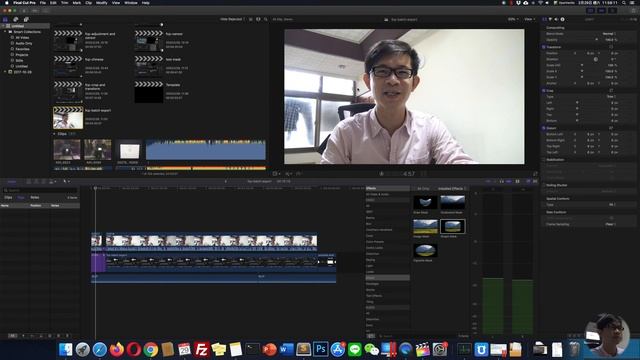Open the Photos and Audio sidebar icon
This screenshot has height=360, width=640.
pyautogui.click(x=16, y=19)
